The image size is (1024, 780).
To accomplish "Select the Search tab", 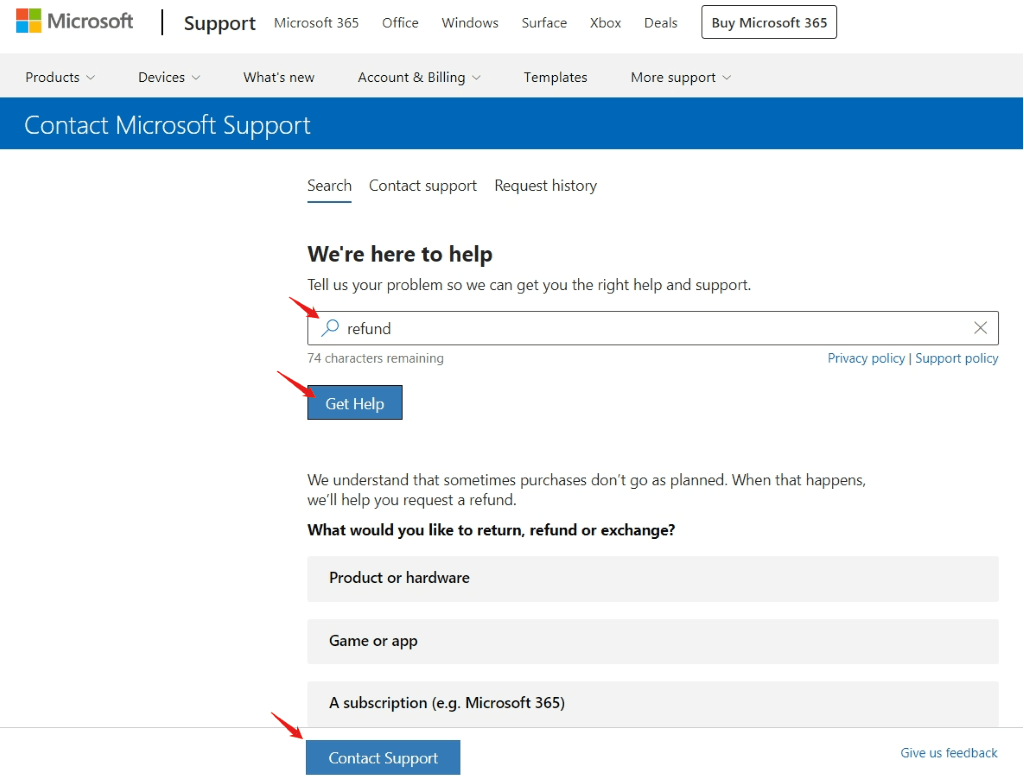I will (x=329, y=186).
